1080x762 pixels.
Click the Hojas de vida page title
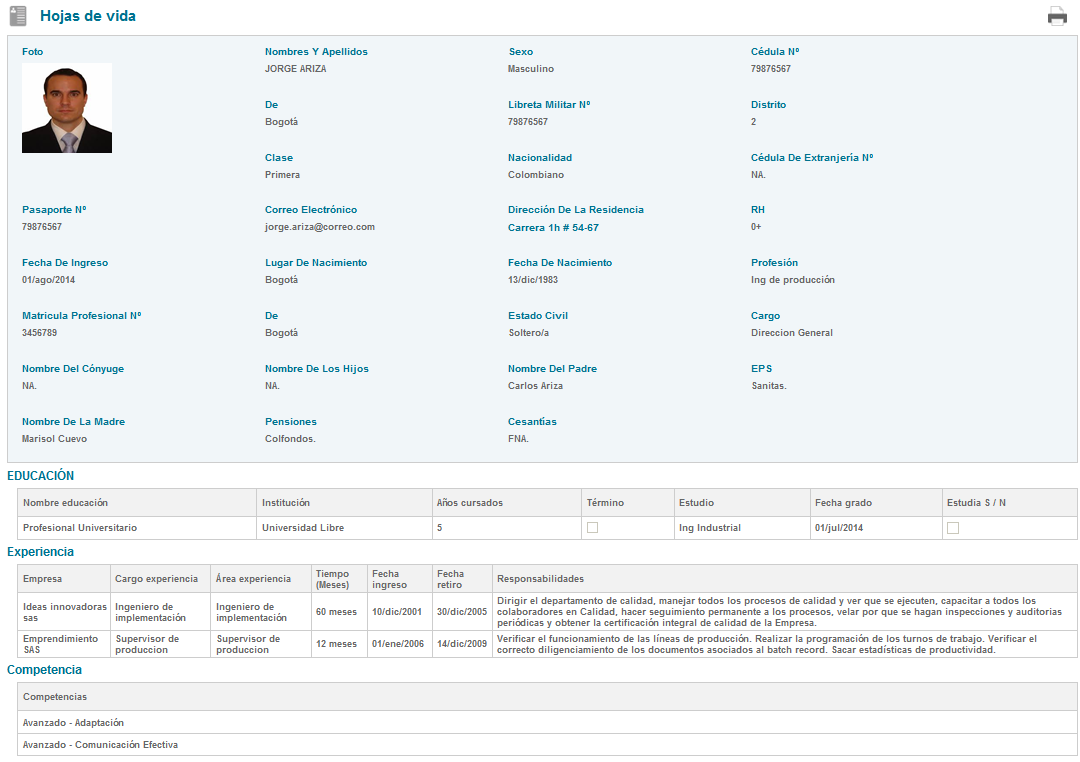(x=88, y=16)
